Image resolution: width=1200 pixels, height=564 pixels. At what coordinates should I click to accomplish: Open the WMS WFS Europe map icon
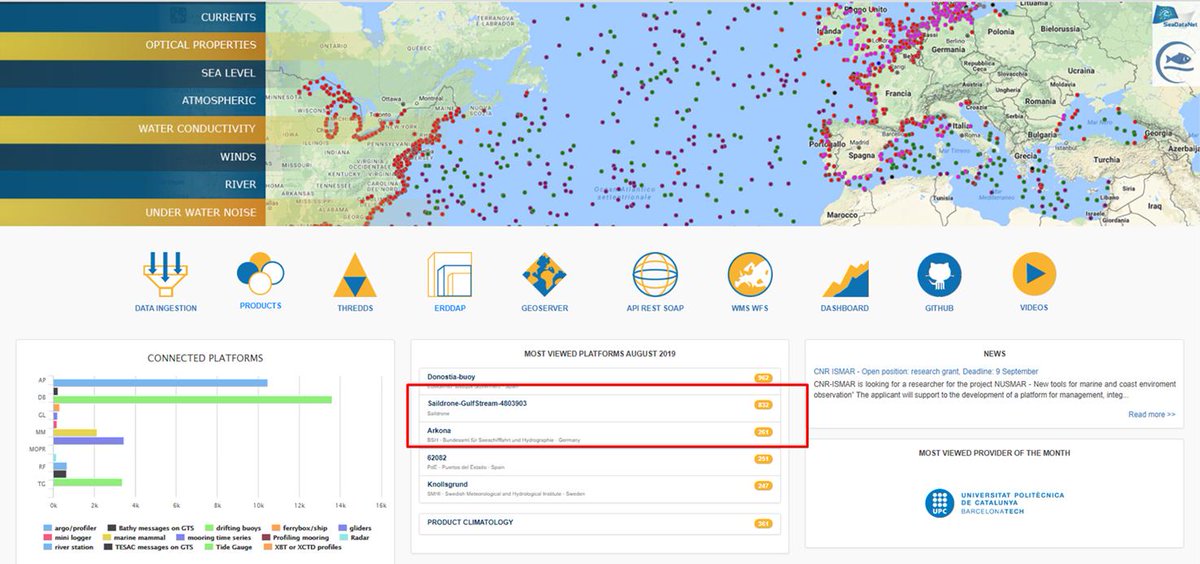coord(751,275)
